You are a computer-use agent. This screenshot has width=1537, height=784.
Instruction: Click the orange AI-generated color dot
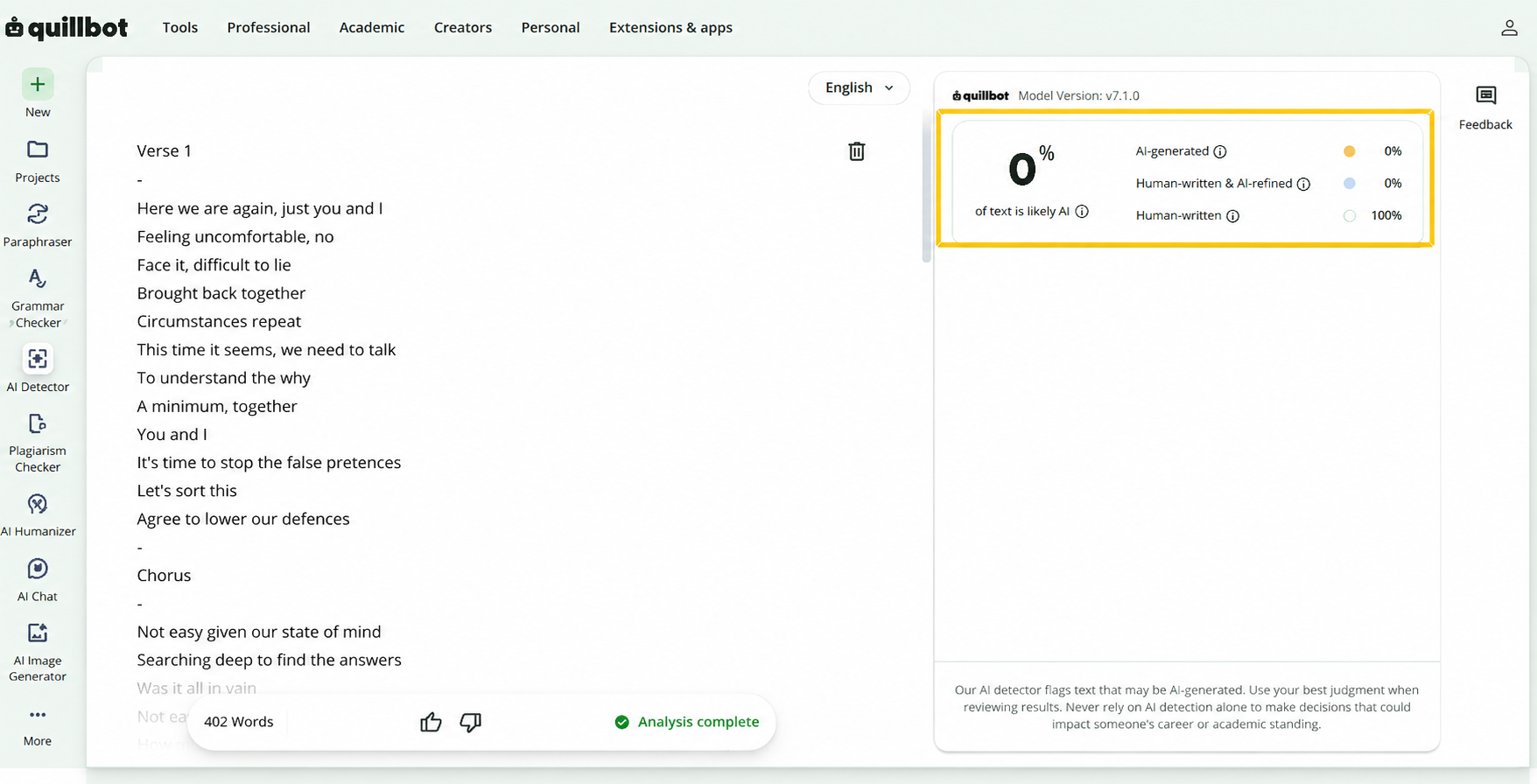[1350, 151]
